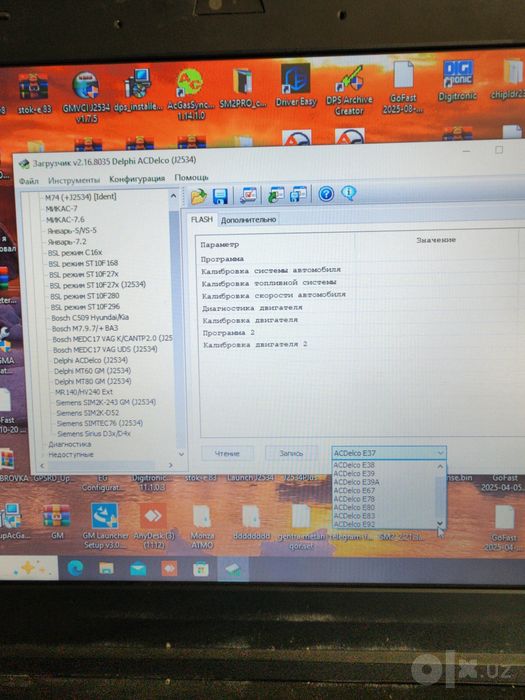Launch Digitronic desktop icon
The image size is (525, 700).
click(x=457, y=81)
